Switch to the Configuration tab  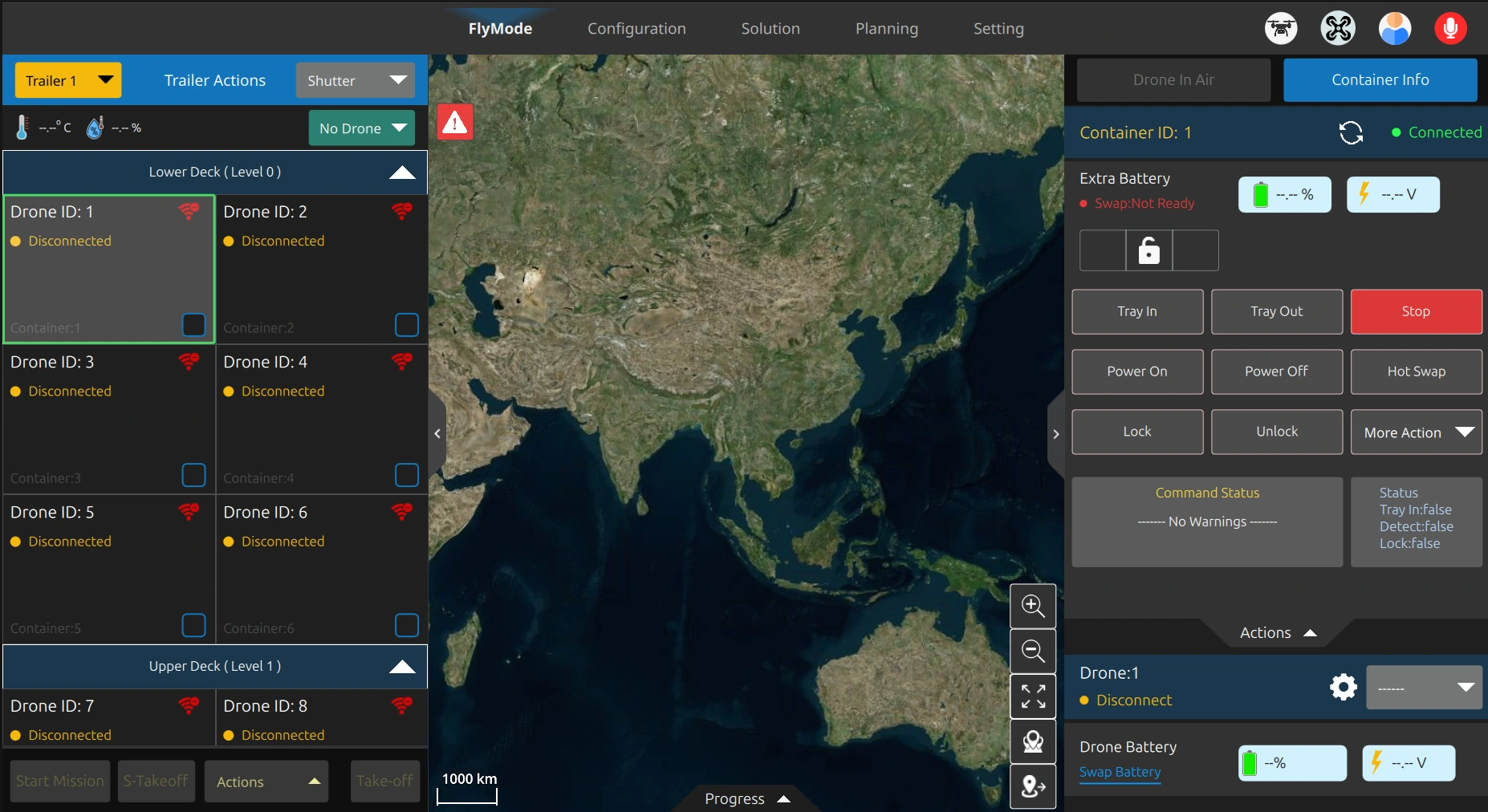636,29
